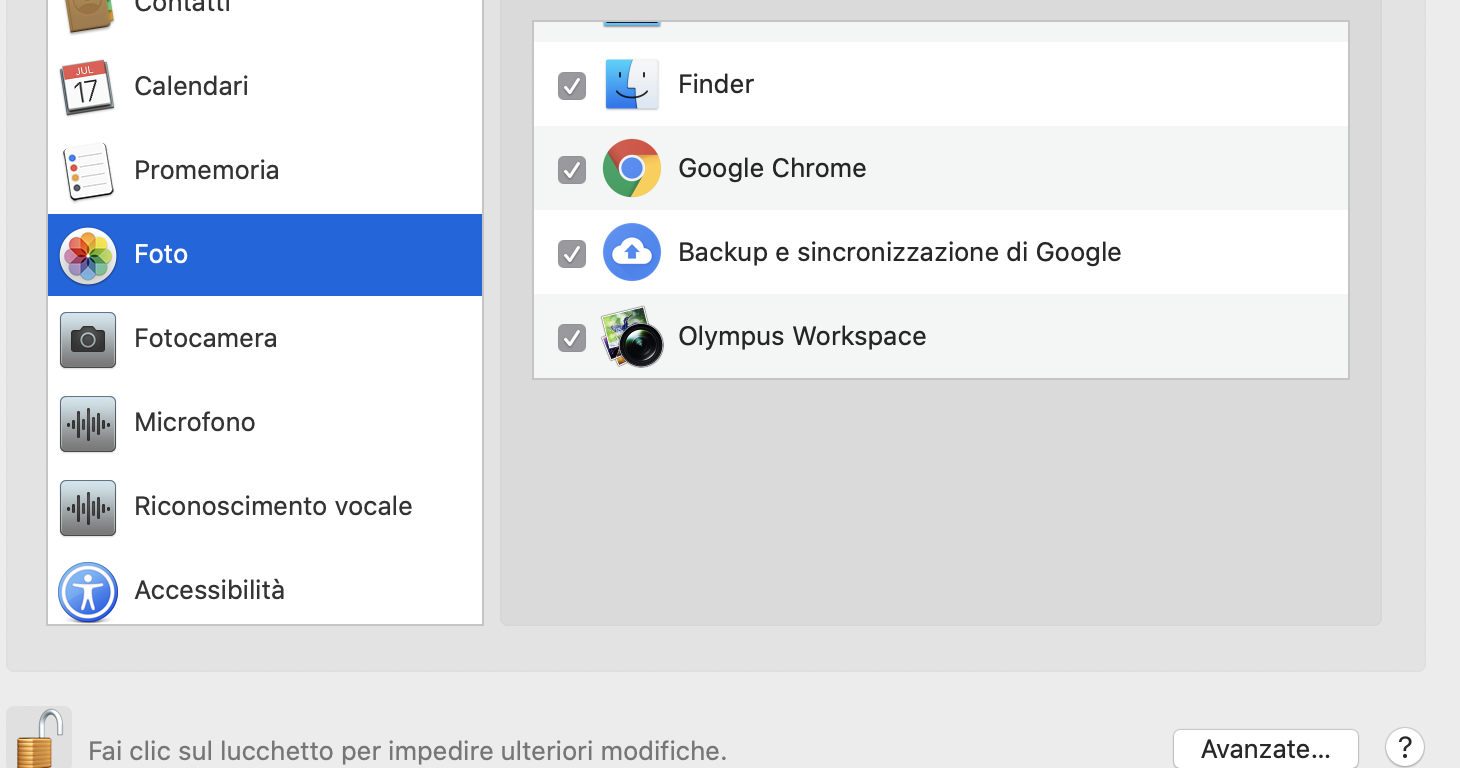The image size is (1460, 768).
Task: Select Promemoria in the privacy list
Action: (265, 171)
